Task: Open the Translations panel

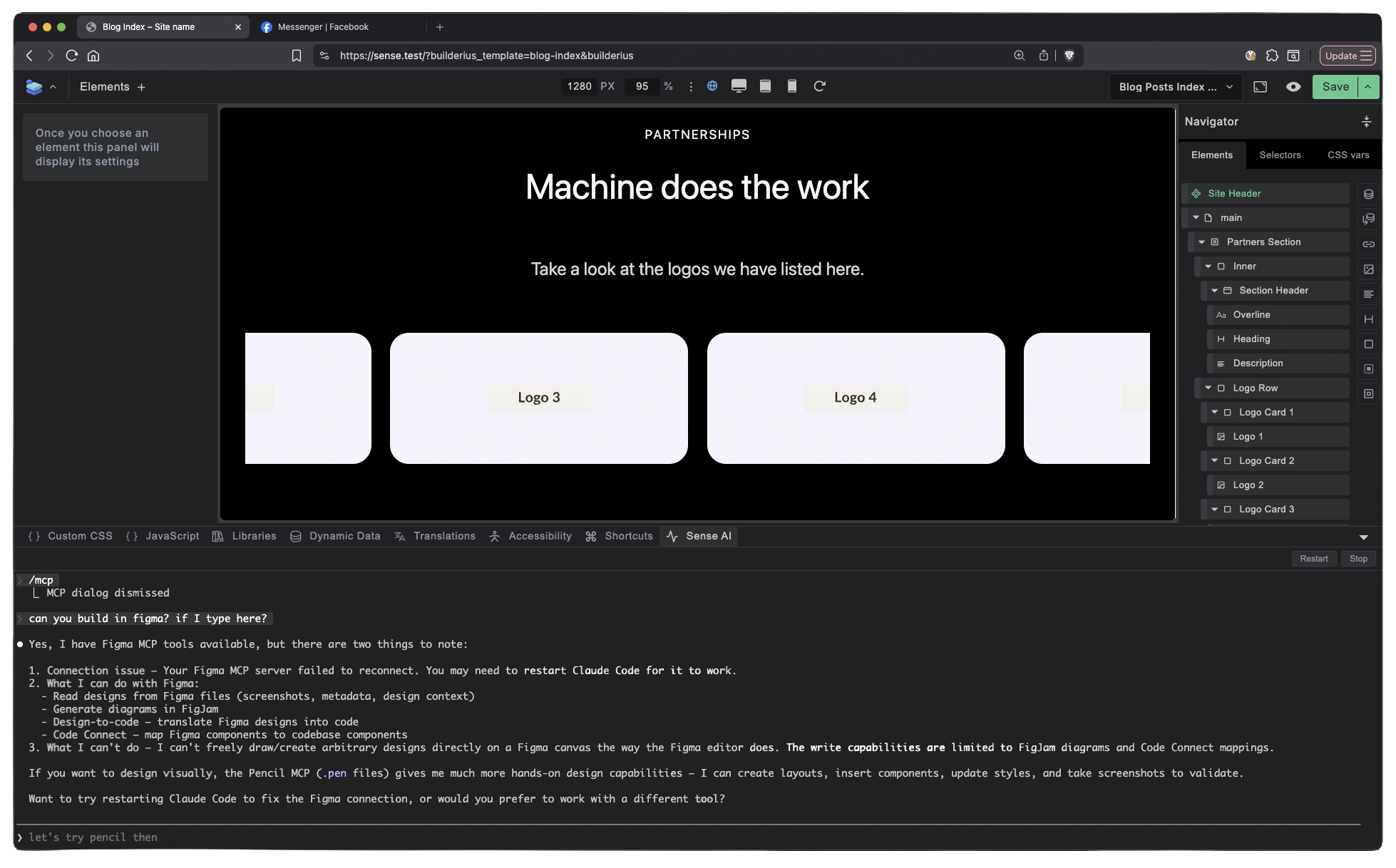Action: [444, 536]
